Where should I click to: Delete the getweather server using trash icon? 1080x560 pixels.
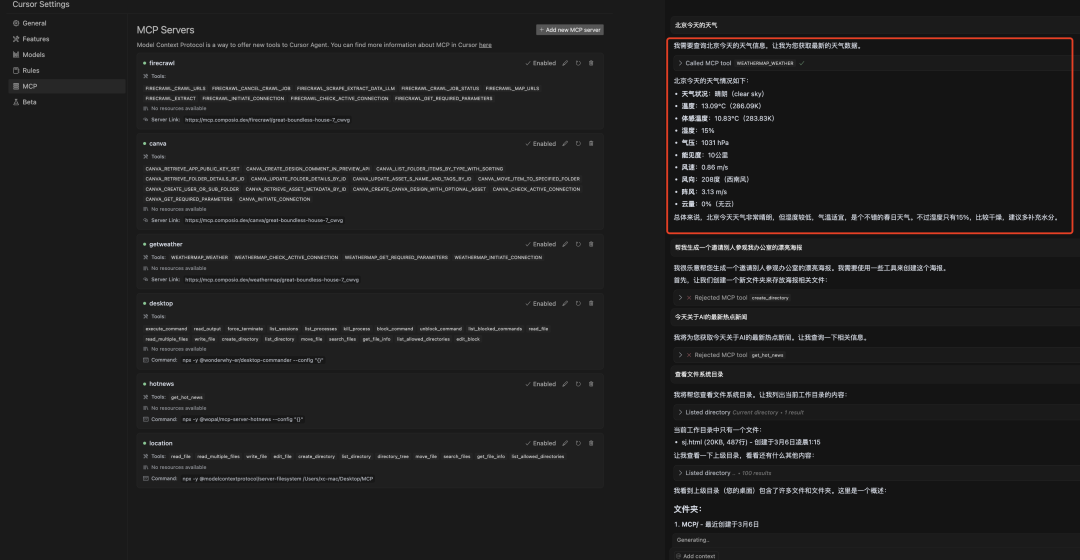pos(591,244)
